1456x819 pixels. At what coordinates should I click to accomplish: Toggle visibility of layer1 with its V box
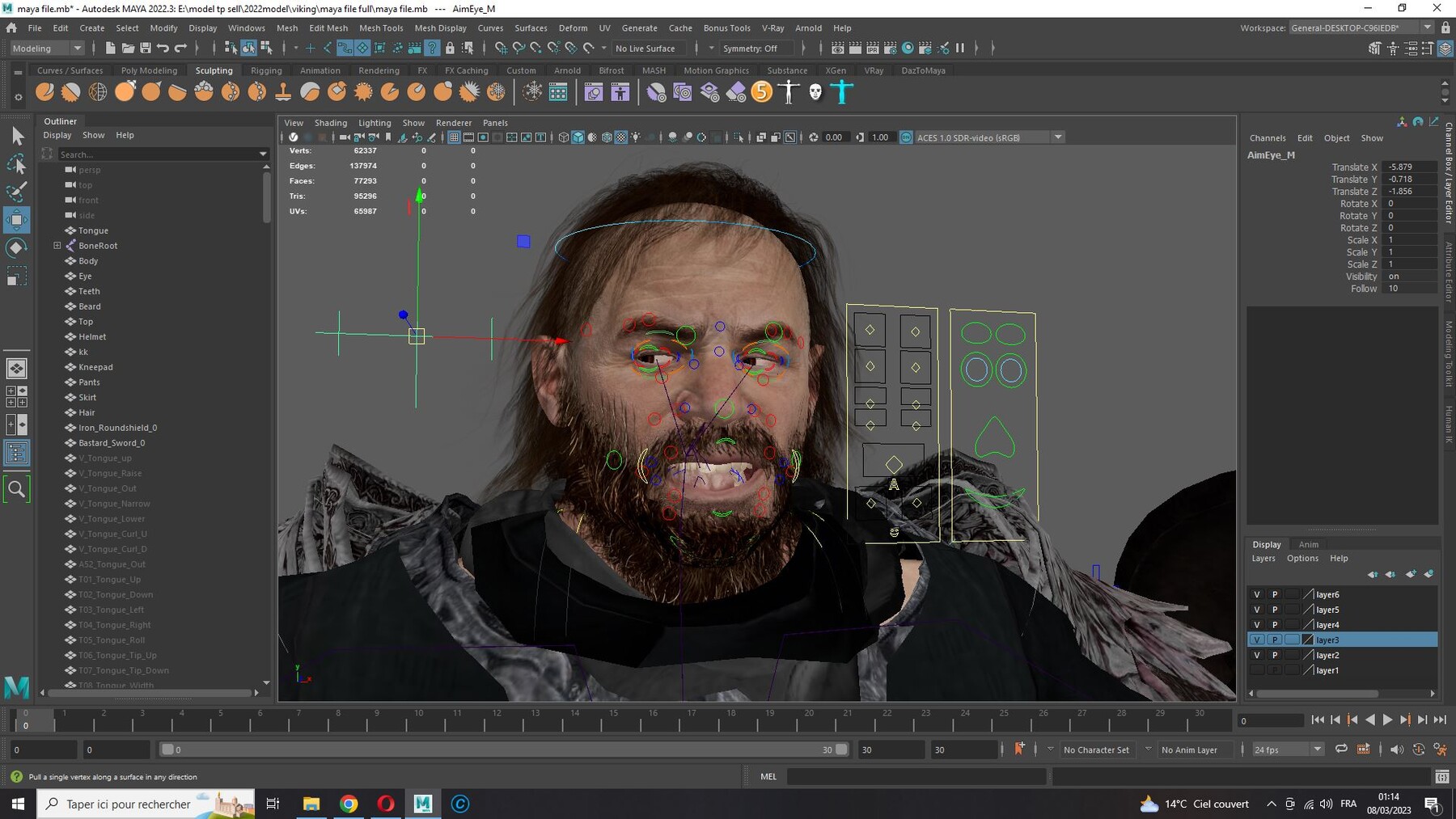point(1256,670)
